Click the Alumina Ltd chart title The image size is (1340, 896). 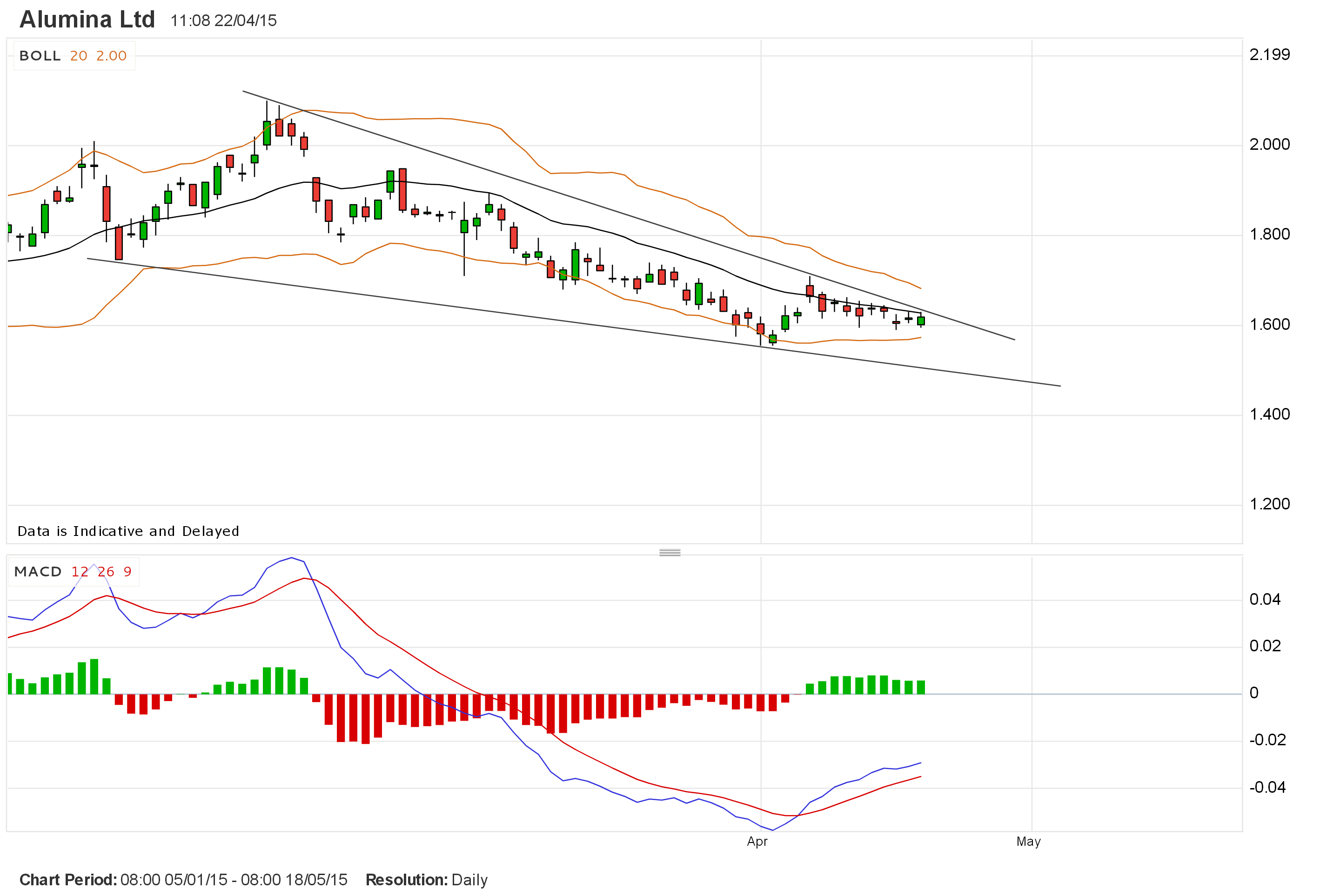coord(87,20)
